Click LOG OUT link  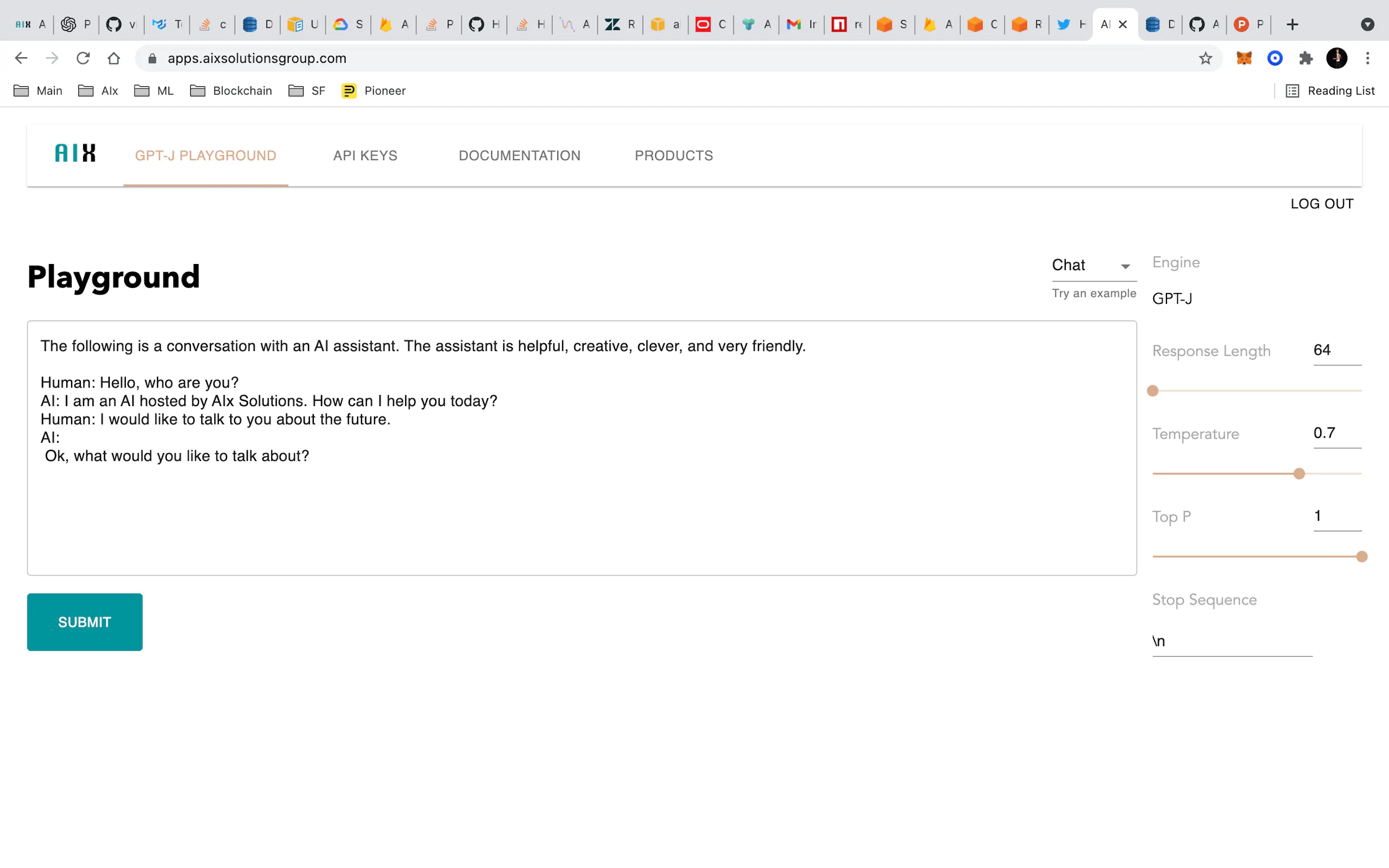[x=1321, y=204]
